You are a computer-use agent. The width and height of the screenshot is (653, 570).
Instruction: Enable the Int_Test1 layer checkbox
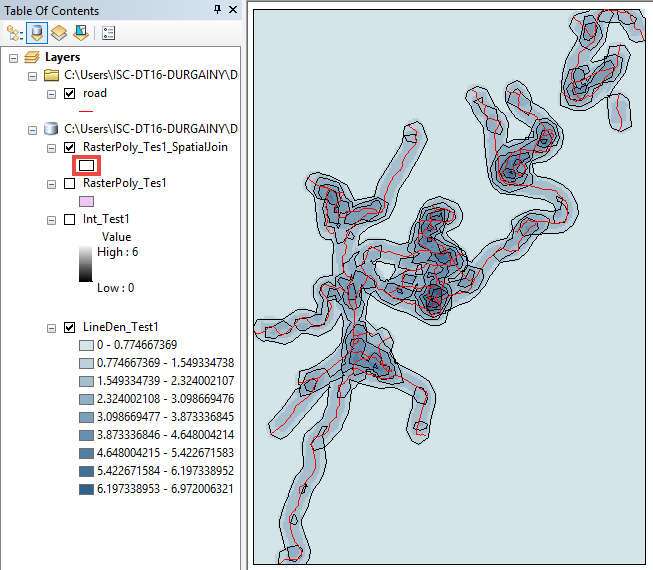coord(70,219)
